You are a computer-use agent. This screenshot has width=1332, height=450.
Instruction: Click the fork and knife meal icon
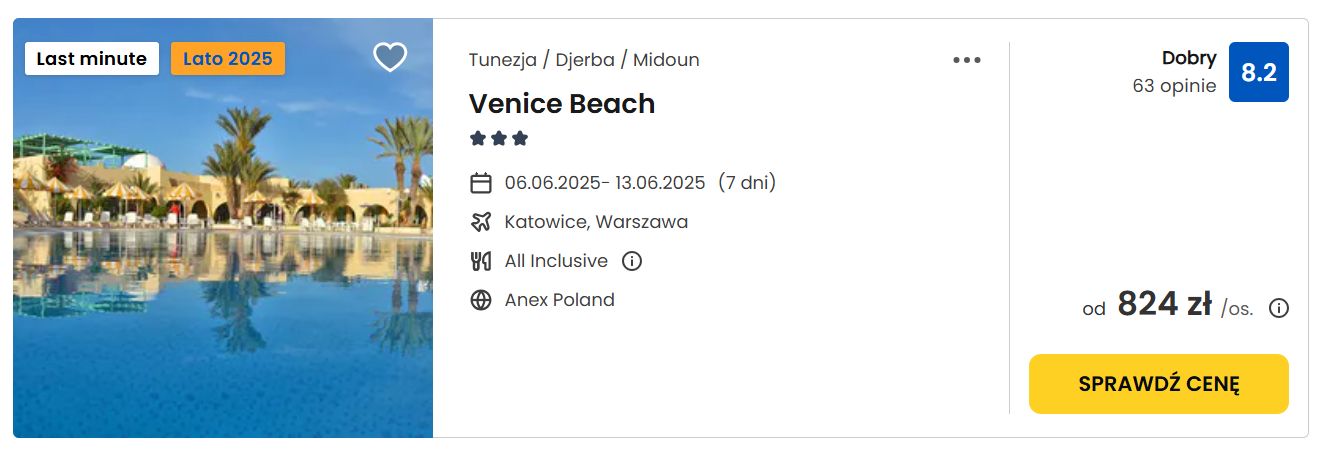[x=481, y=261]
